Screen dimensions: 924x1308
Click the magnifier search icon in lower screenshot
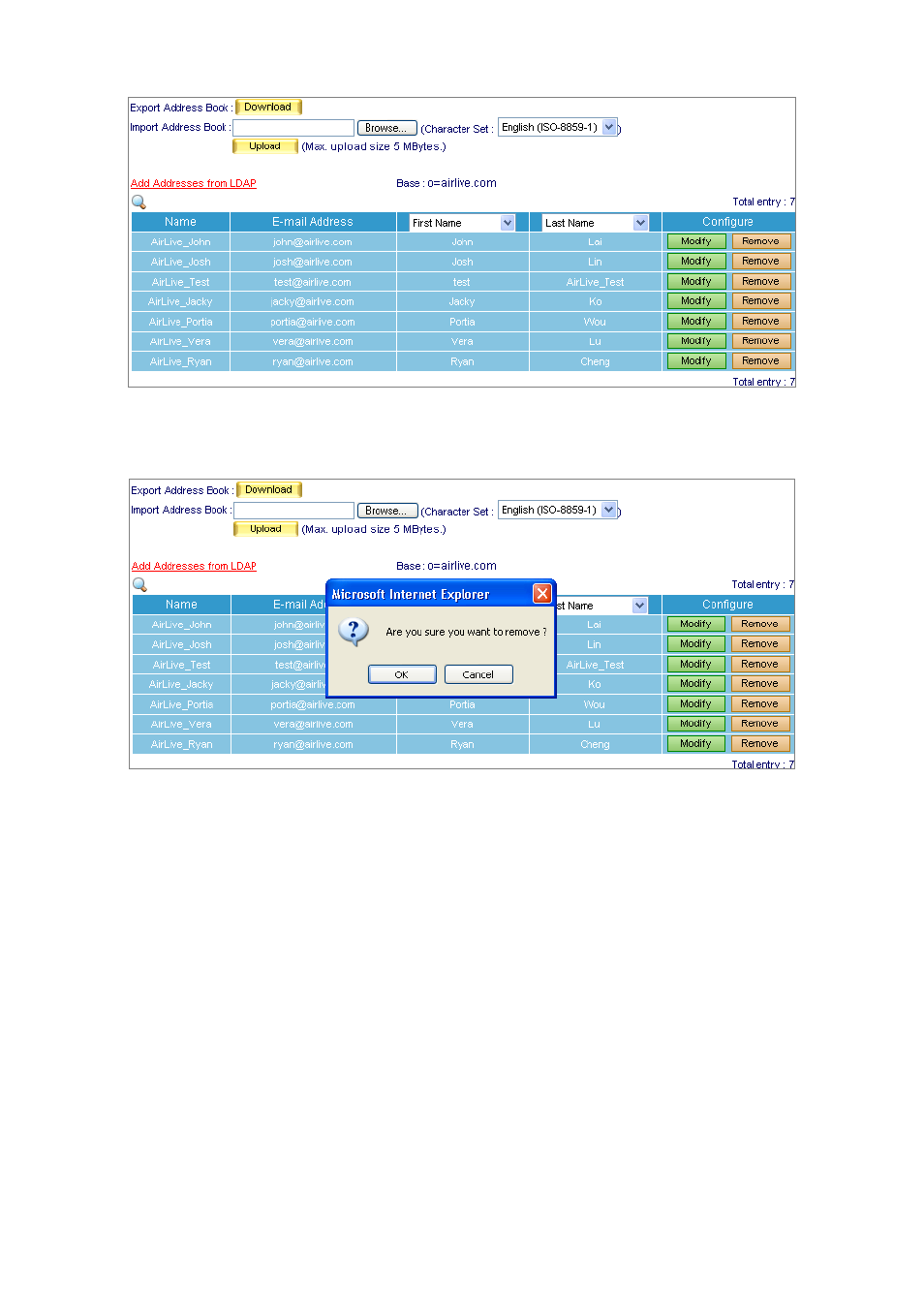click(x=139, y=584)
